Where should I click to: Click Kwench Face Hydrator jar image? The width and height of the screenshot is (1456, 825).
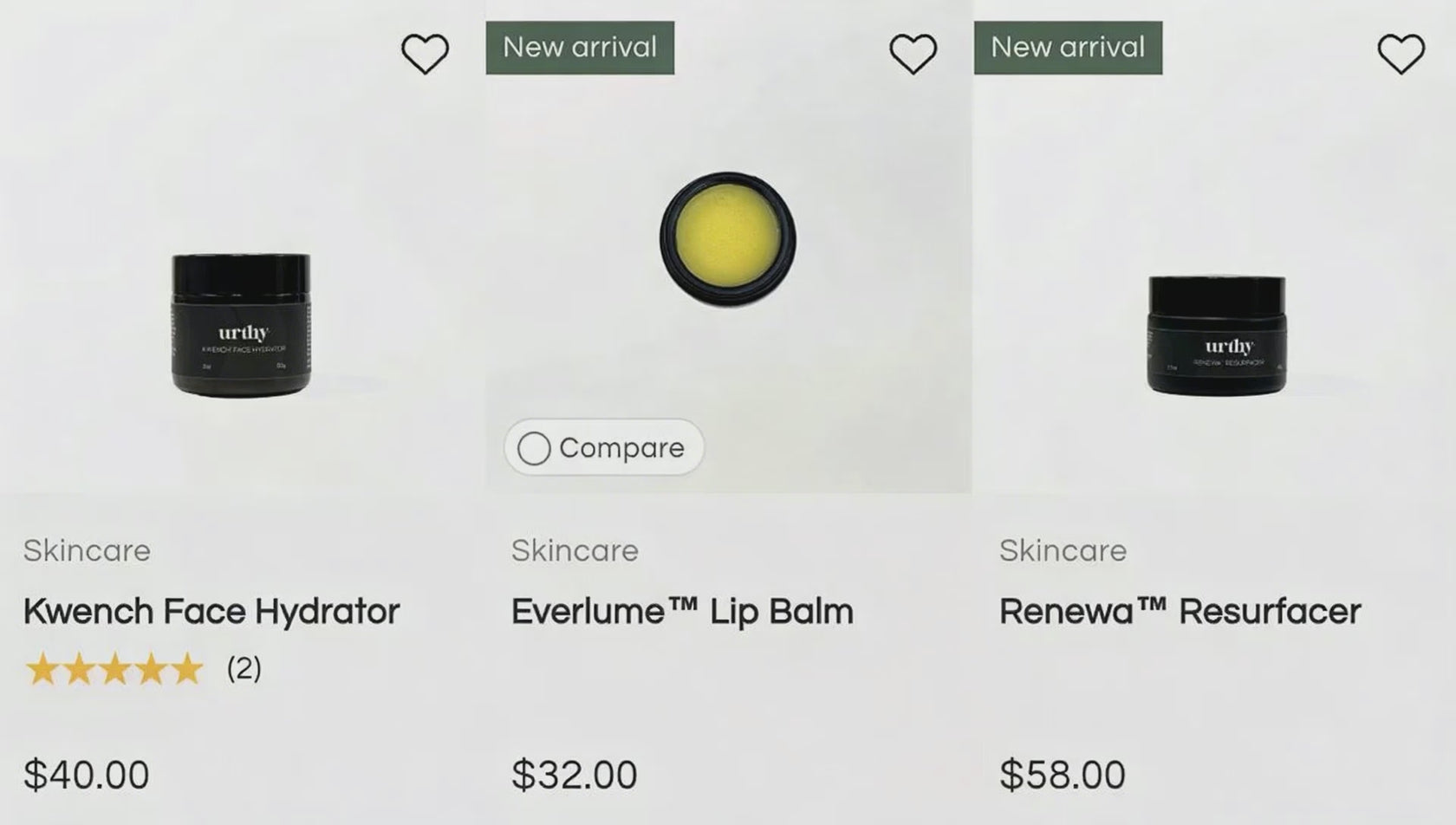(241, 324)
